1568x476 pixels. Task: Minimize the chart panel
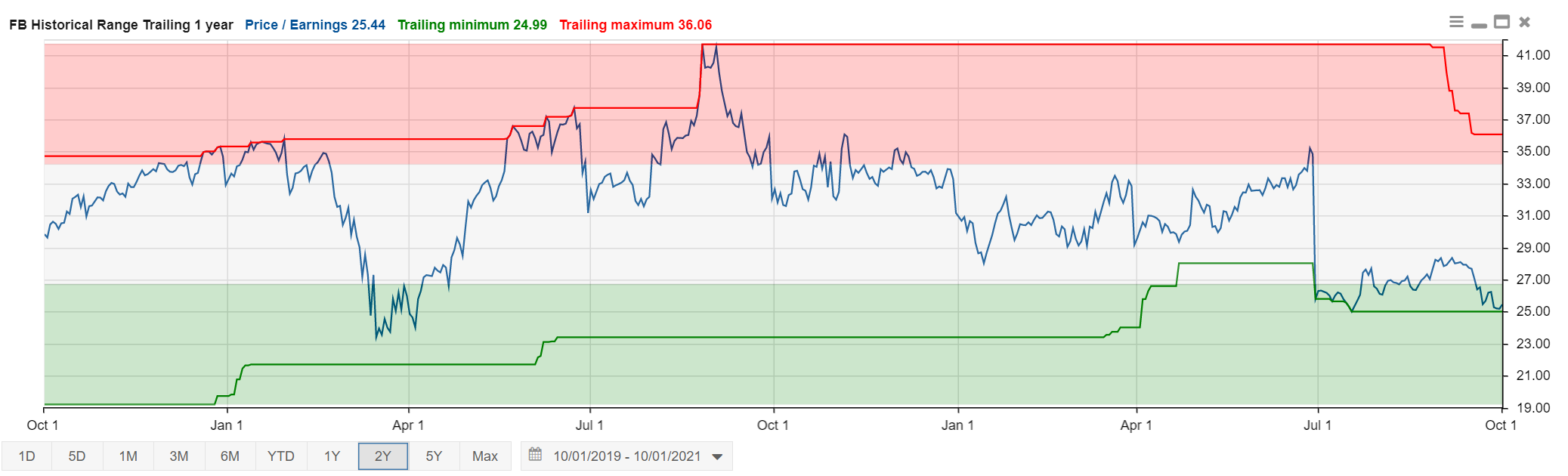tap(1479, 24)
